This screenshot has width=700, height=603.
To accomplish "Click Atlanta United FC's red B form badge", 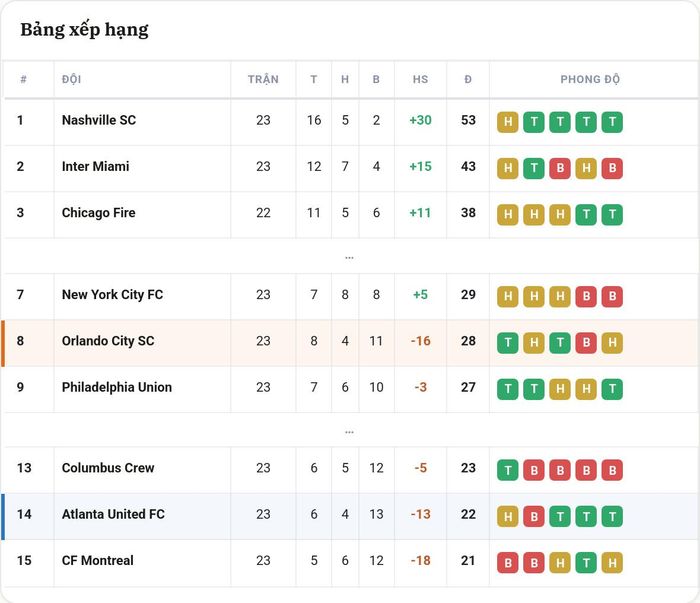I will [534, 516].
